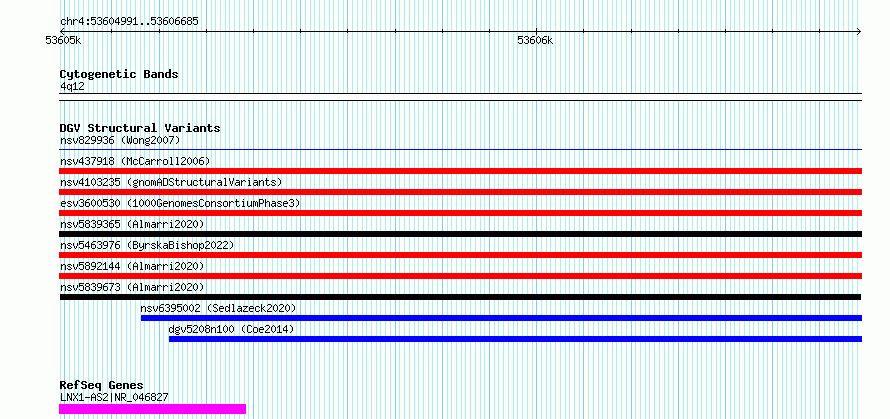
Task: Select the blue bar under dgv5208n100
Action: point(515,339)
